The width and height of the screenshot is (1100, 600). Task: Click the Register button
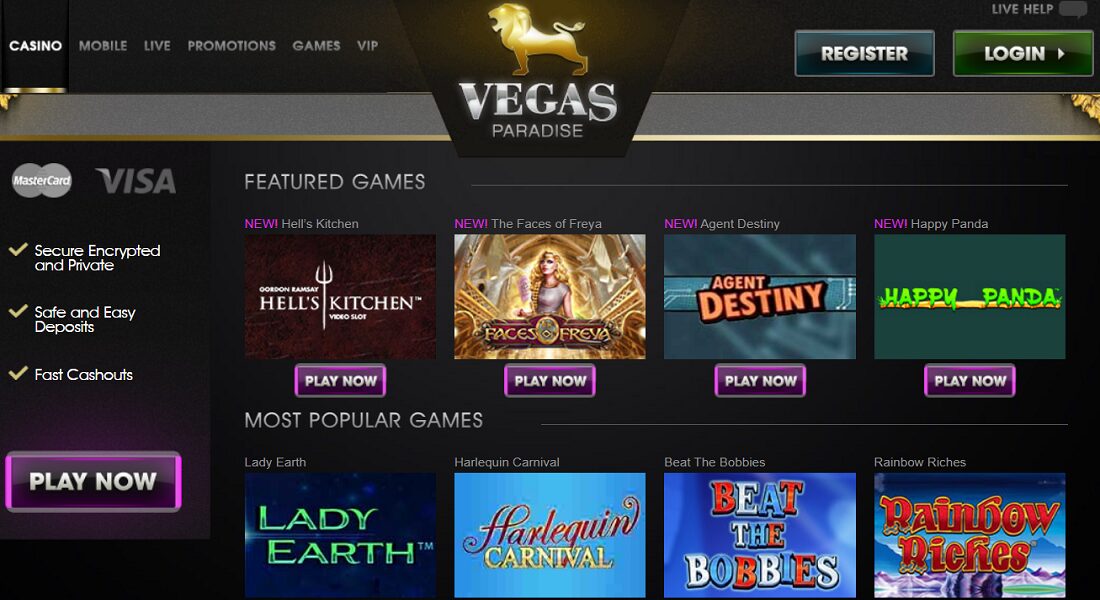pyautogui.click(x=864, y=53)
